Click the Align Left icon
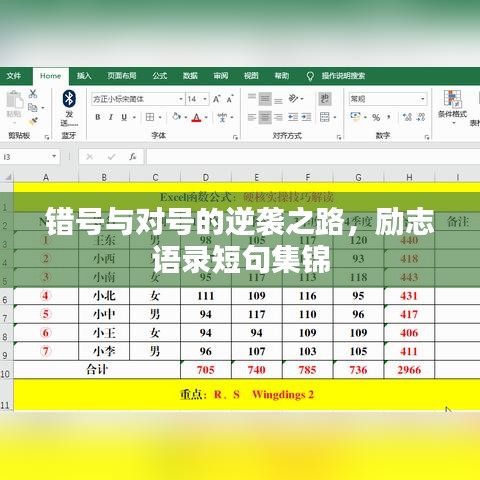The width and height of the screenshot is (480, 480). 252,117
